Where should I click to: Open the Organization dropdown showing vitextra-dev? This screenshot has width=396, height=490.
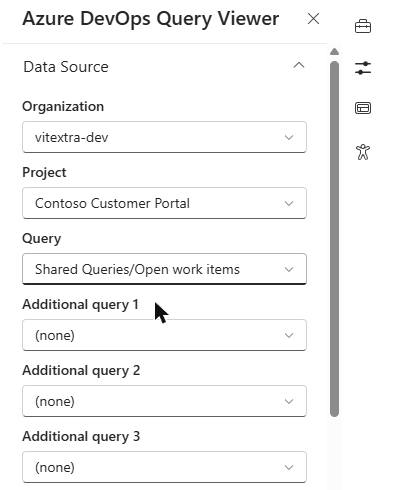pyautogui.click(x=164, y=137)
